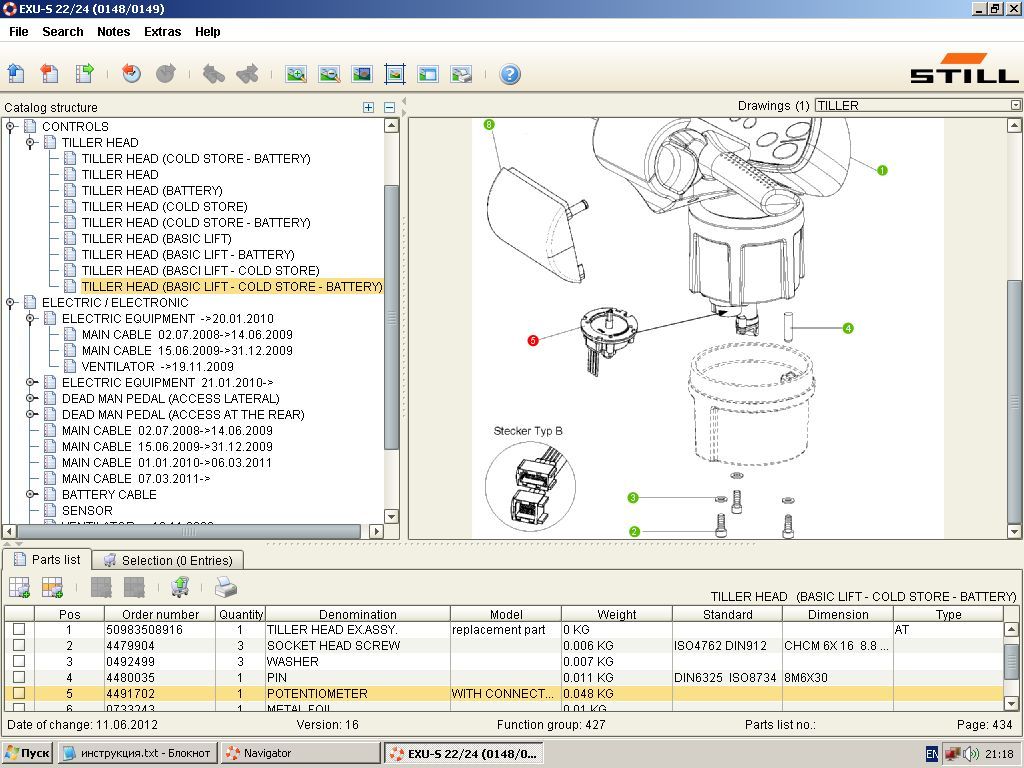This screenshot has height=768, width=1024.
Task: Tick the checkbox for SOCKET HEAD SCREW row
Action: pos(19,645)
